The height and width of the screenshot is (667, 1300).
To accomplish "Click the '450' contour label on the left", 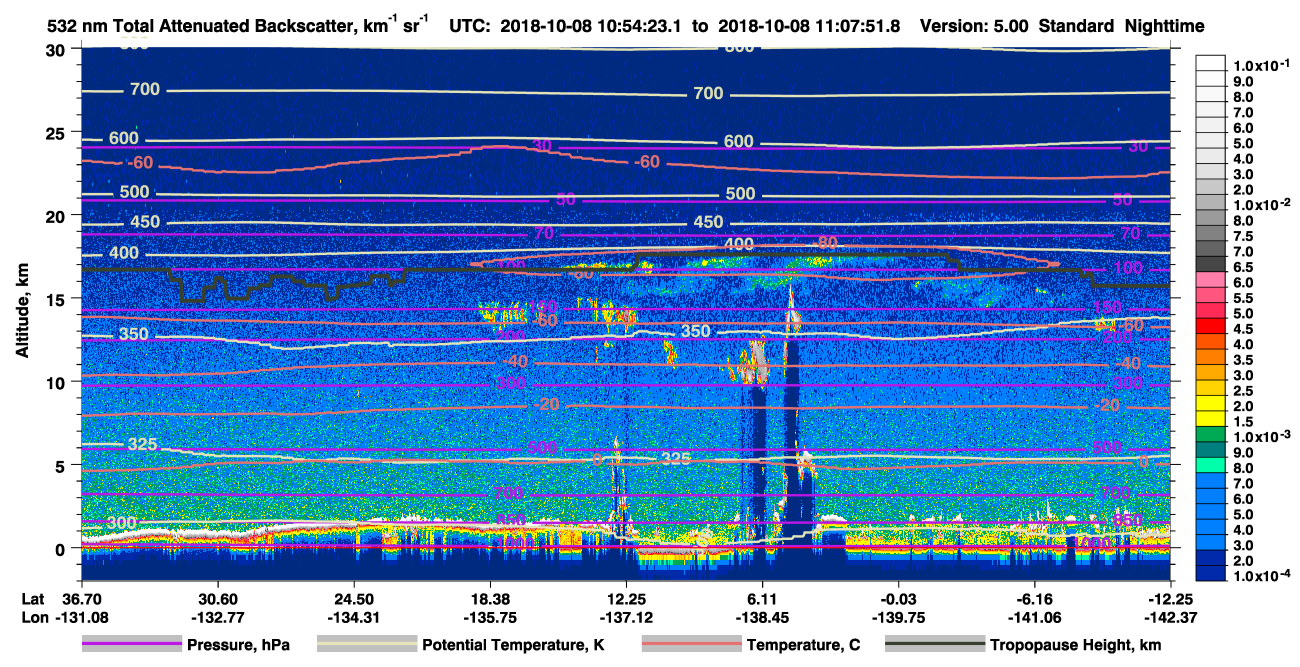I will (145, 221).
